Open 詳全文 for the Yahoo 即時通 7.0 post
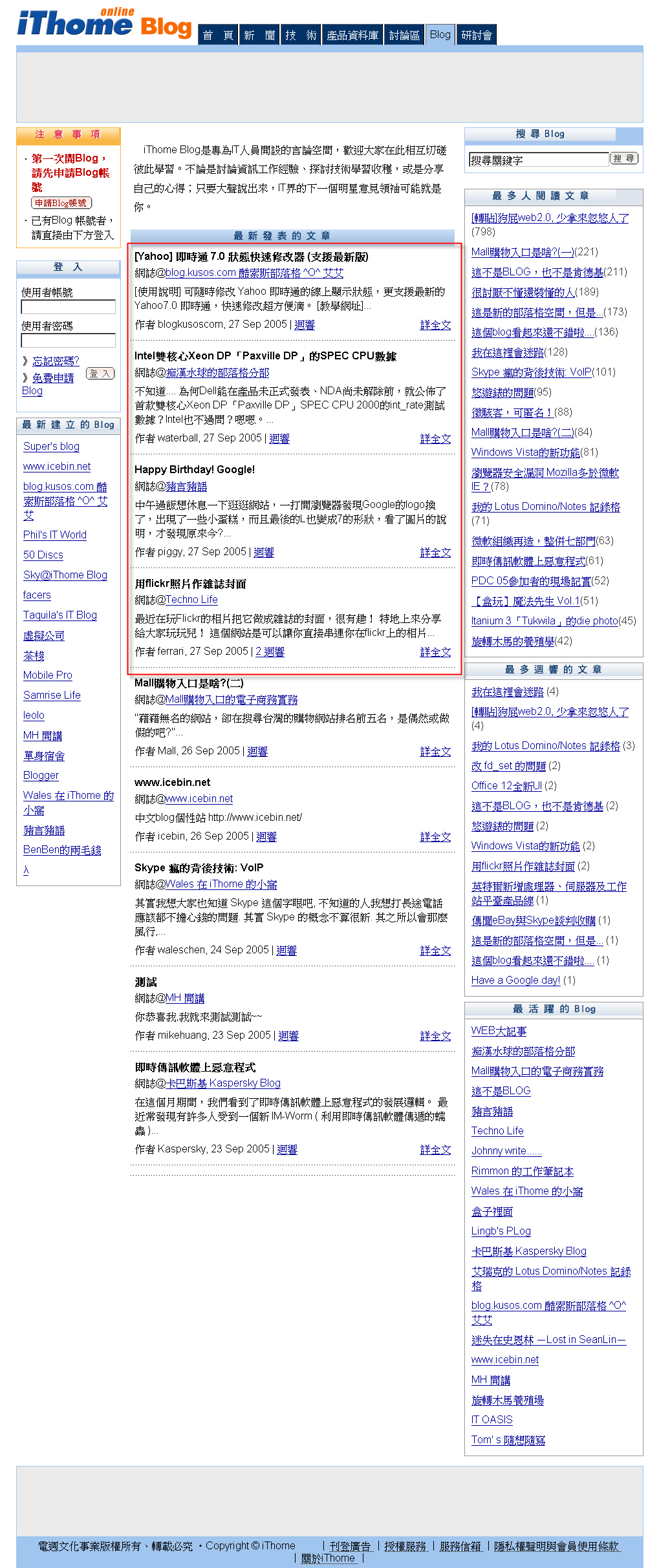 coord(435,324)
